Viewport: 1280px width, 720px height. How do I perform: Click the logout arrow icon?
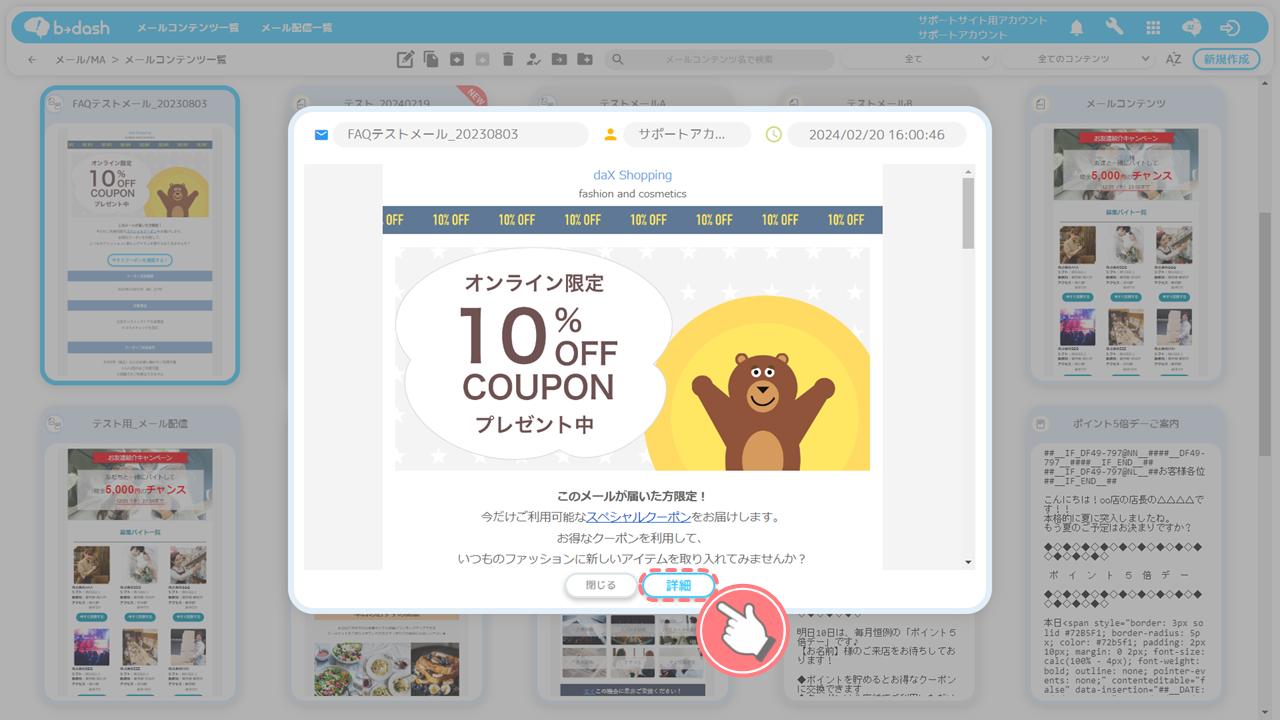1230,28
